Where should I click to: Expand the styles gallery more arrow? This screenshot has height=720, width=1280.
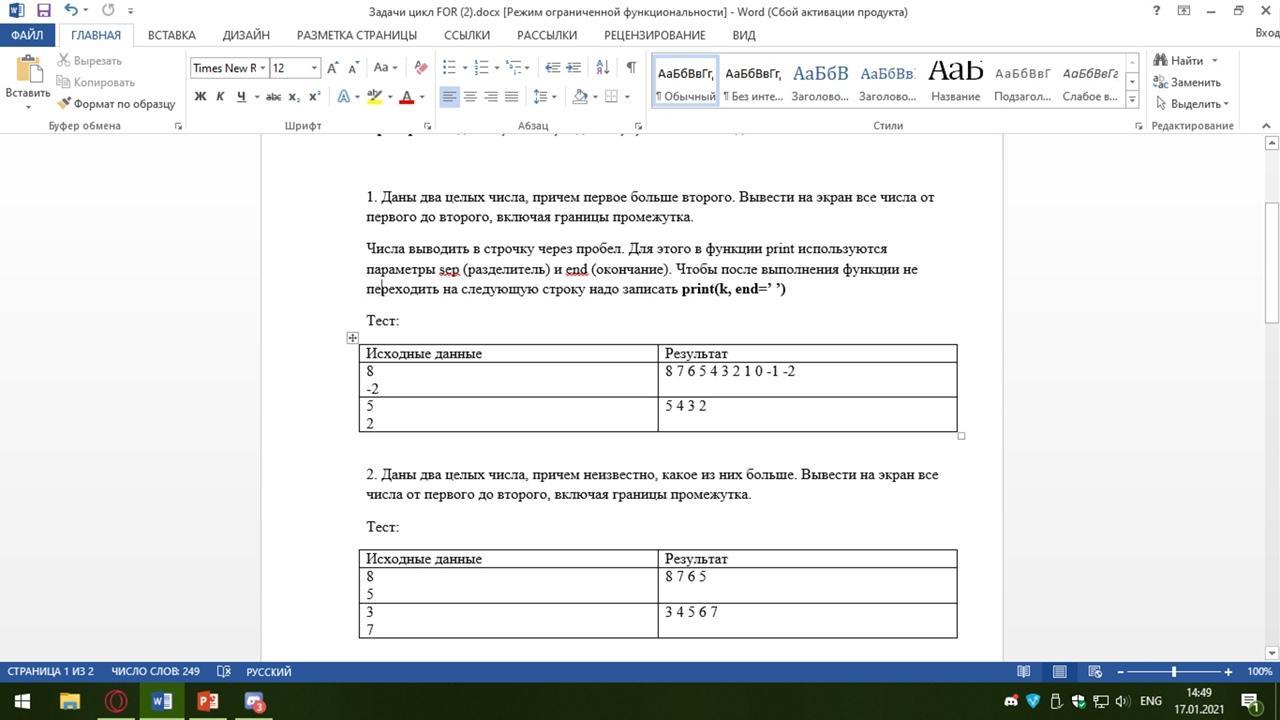(1132, 99)
